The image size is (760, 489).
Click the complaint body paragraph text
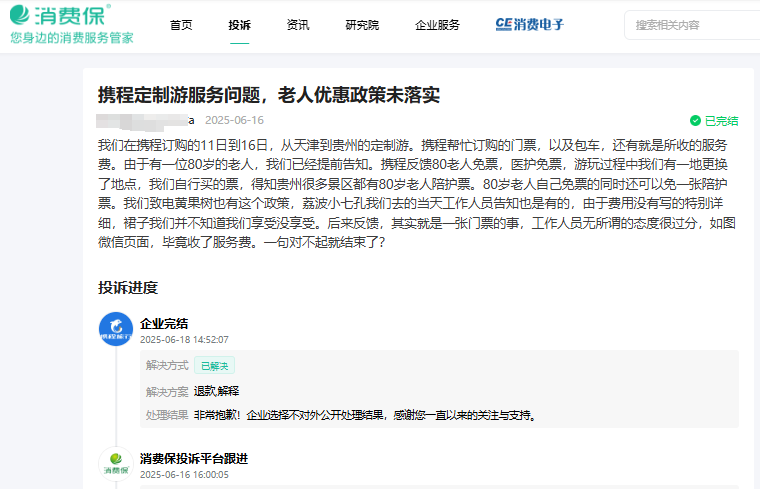pyautogui.click(x=417, y=193)
